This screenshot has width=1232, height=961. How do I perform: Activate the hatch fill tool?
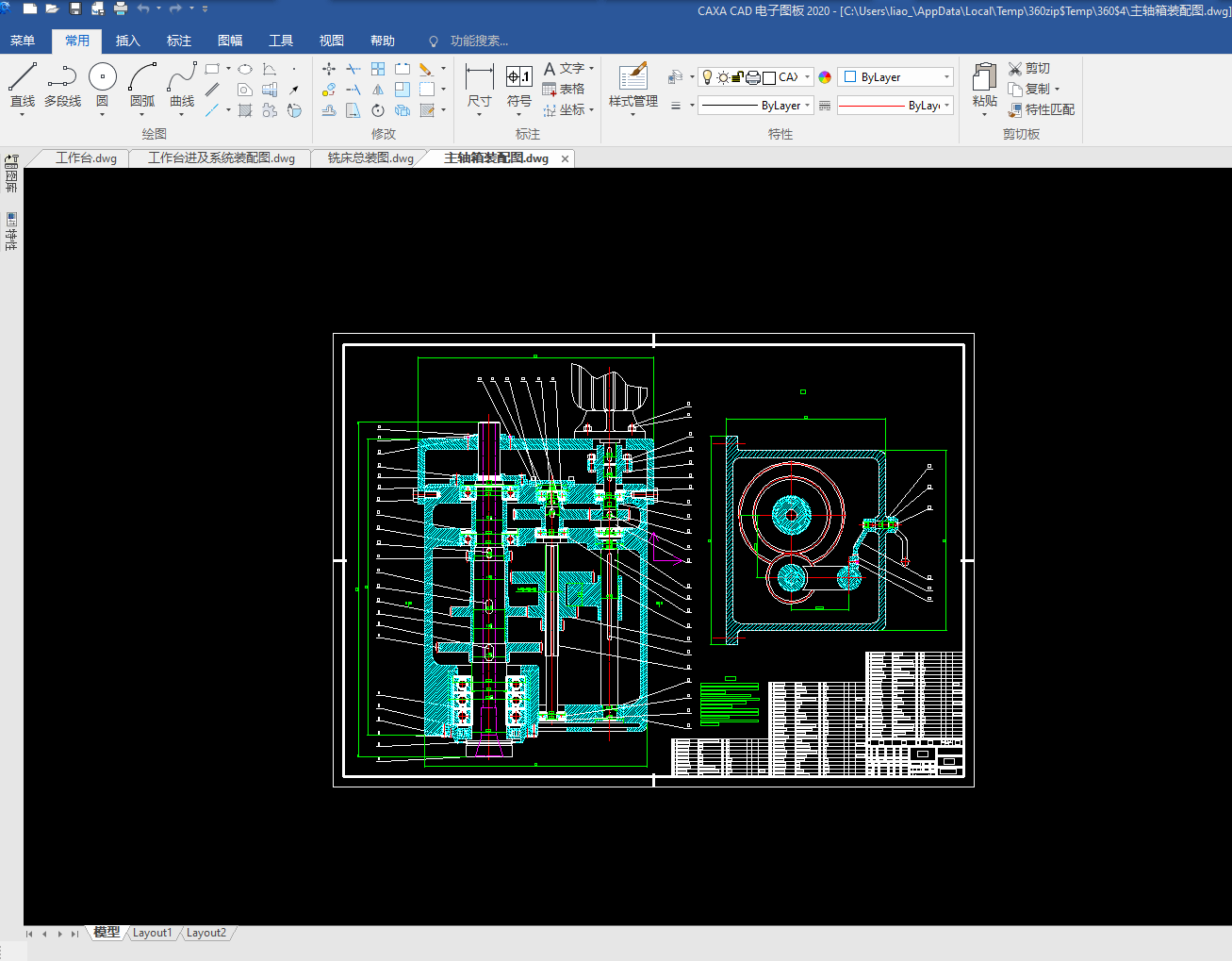(x=245, y=110)
